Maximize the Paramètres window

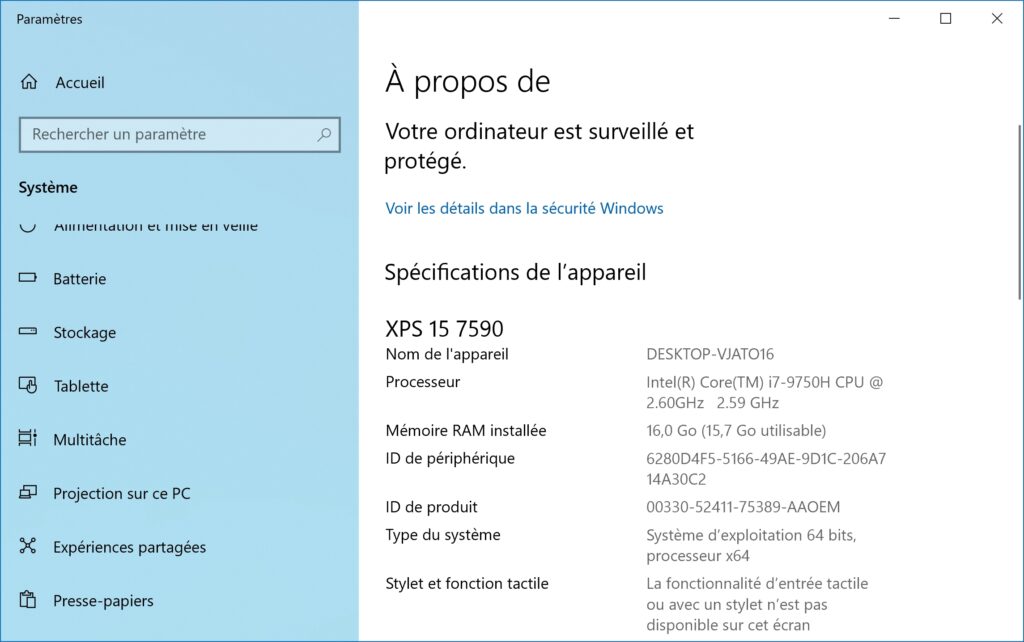click(x=945, y=18)
